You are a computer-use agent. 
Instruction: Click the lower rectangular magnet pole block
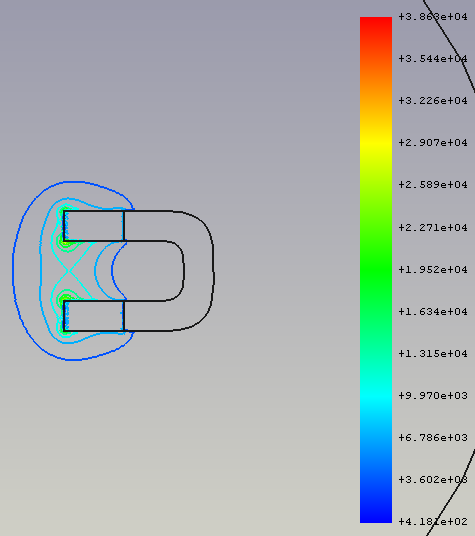click(94, 316)
